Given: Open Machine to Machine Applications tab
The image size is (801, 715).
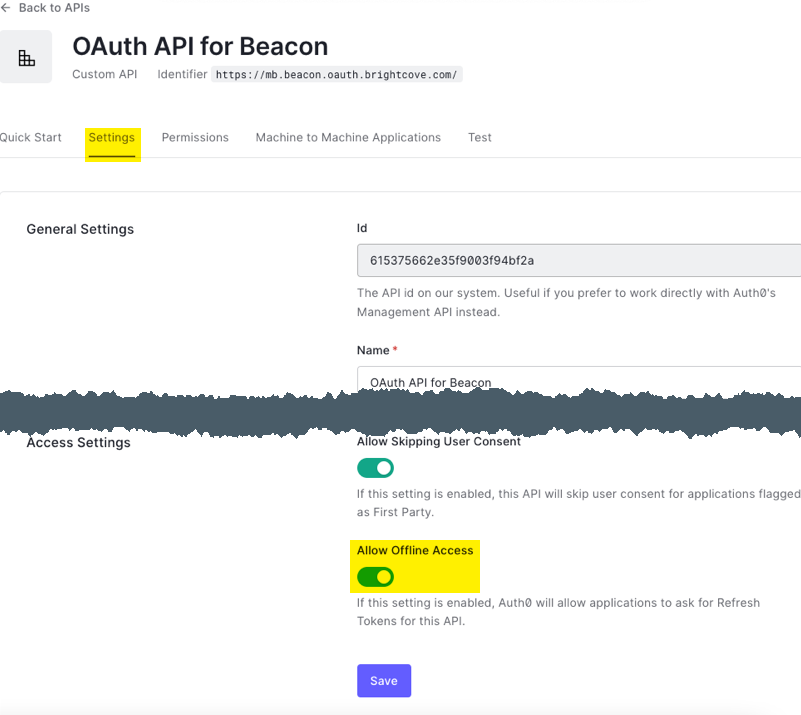Looking at the screenshot, I should click(348, 138).
